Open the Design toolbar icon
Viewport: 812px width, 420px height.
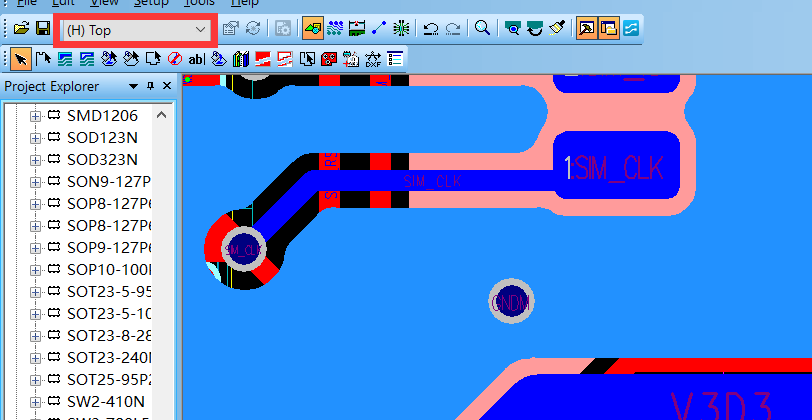point(335,28)
